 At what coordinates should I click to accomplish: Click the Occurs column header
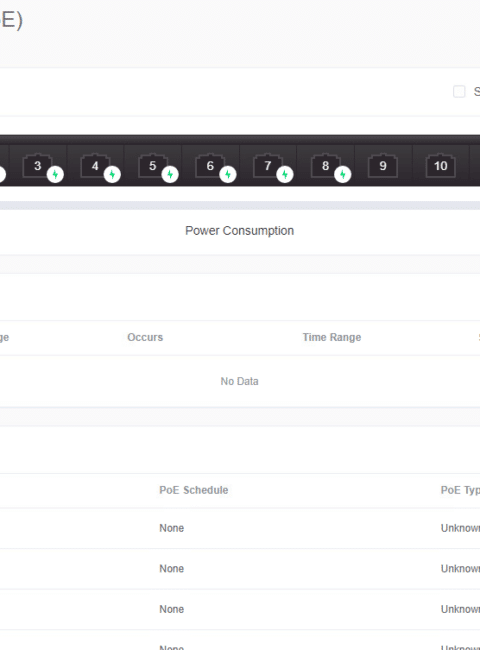pos(145,337)
